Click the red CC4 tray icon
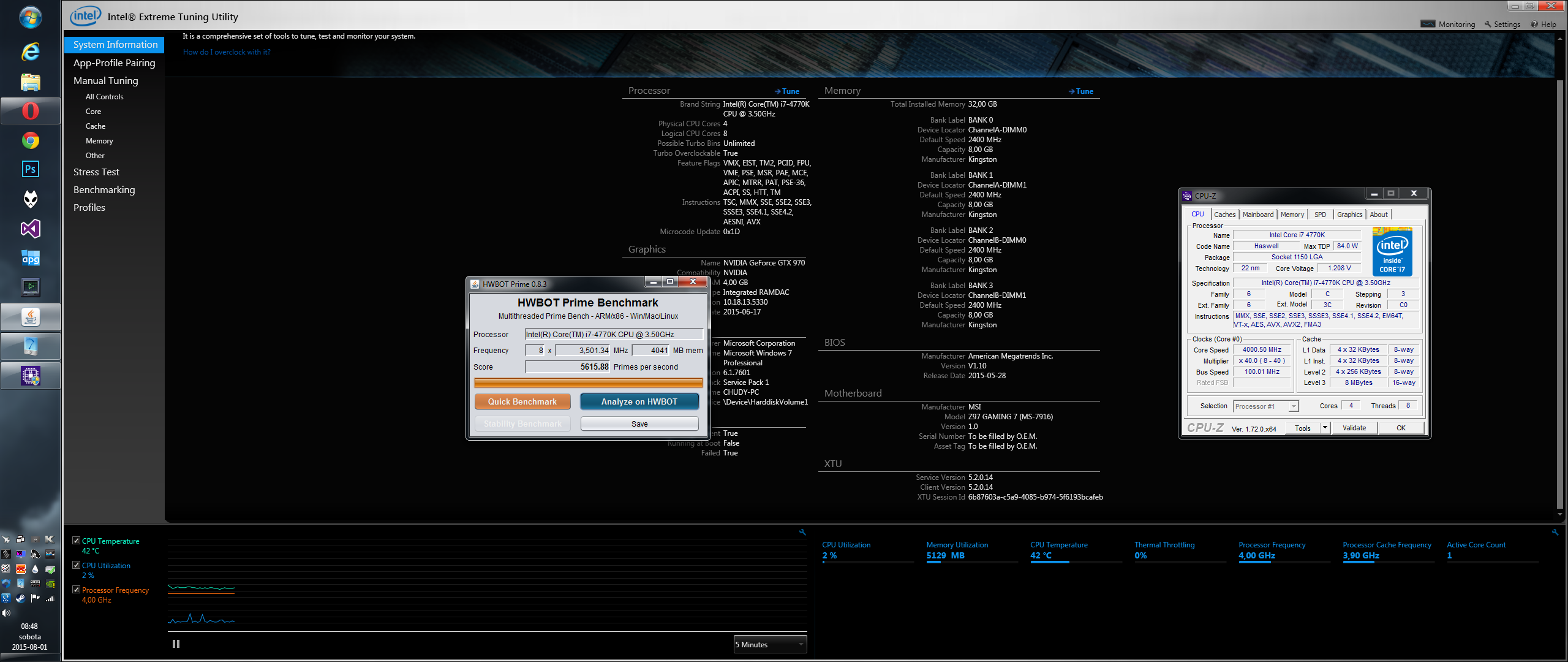This screenshot has height=662, width=1568. [20, 569]
